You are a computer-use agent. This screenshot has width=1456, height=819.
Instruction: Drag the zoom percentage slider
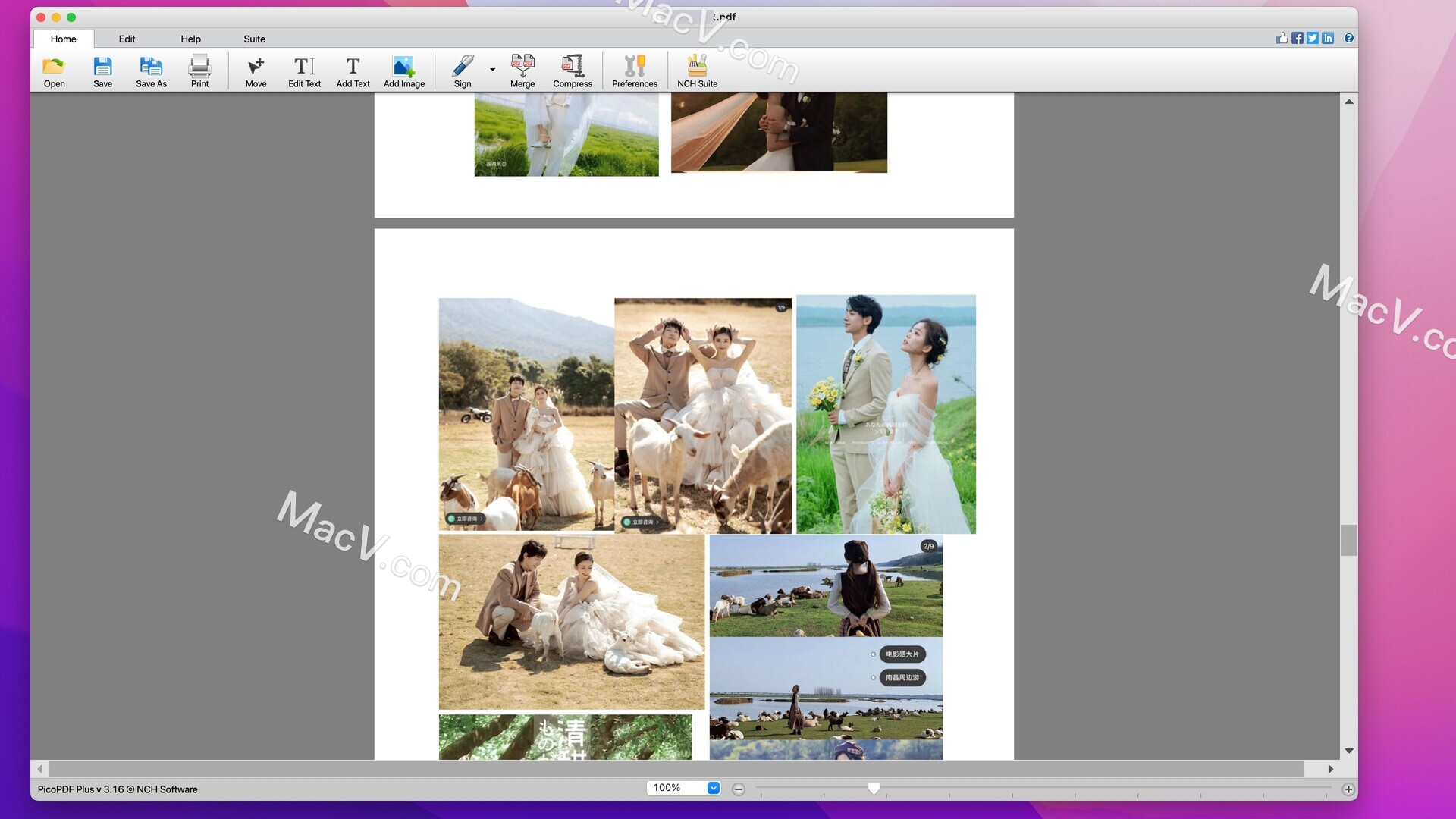(872, 788)
